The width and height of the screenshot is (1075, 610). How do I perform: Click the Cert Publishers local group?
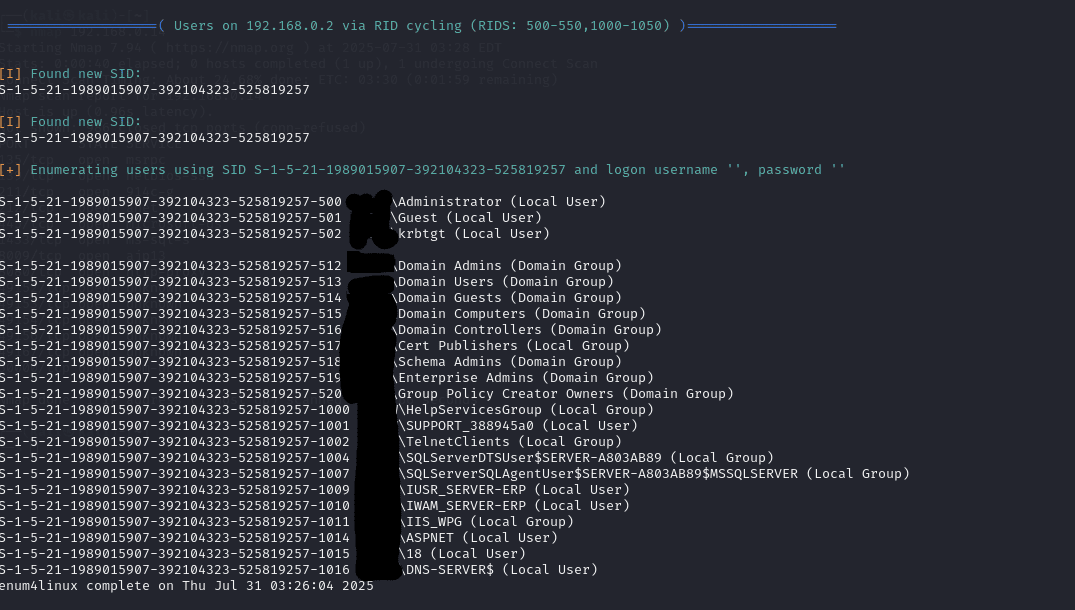(513, 346)
